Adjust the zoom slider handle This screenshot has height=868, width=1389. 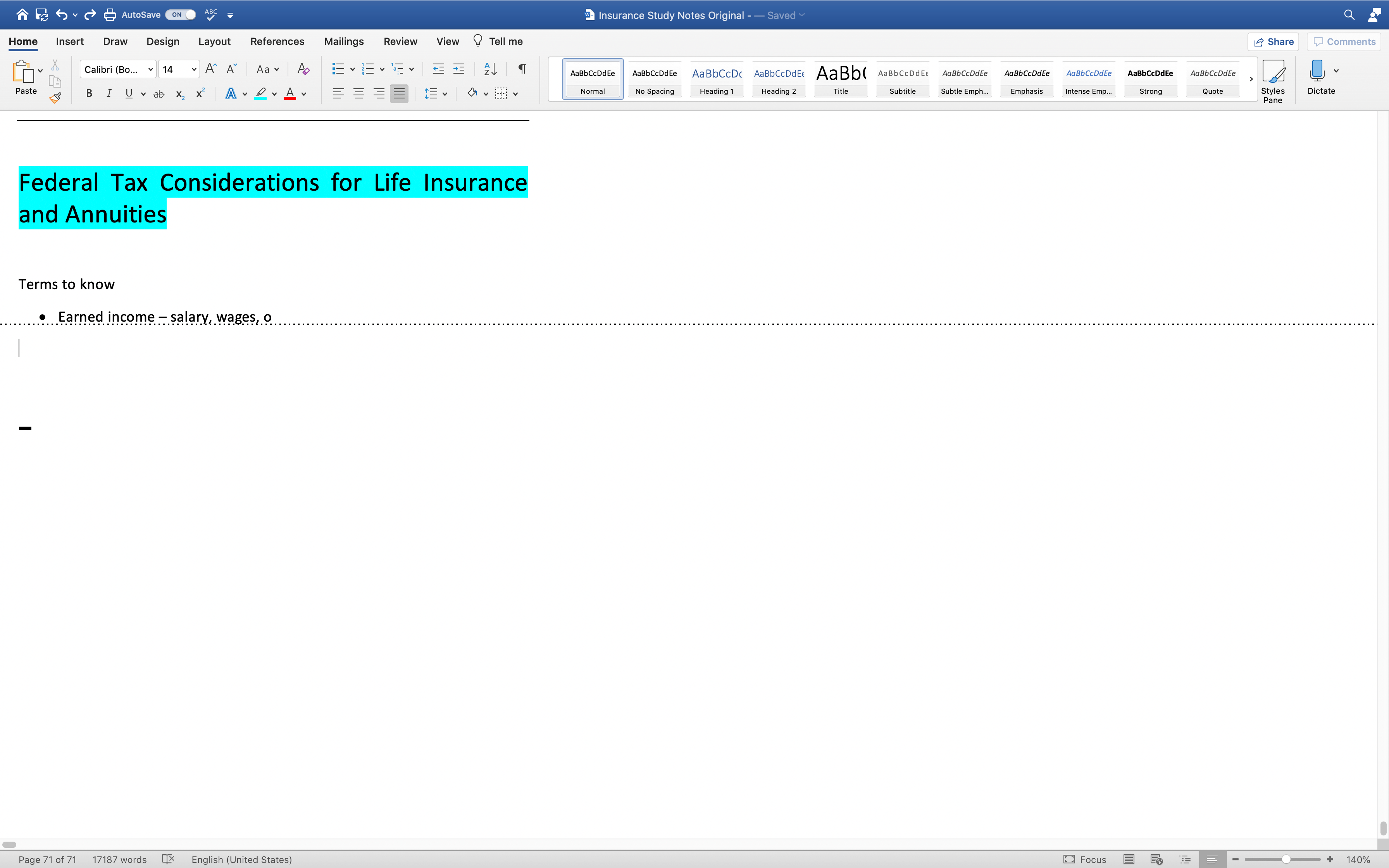[1286, 859]
